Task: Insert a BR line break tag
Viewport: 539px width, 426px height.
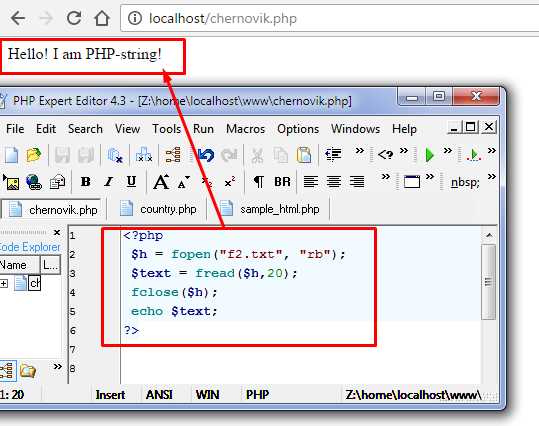Action: [282, 182]
